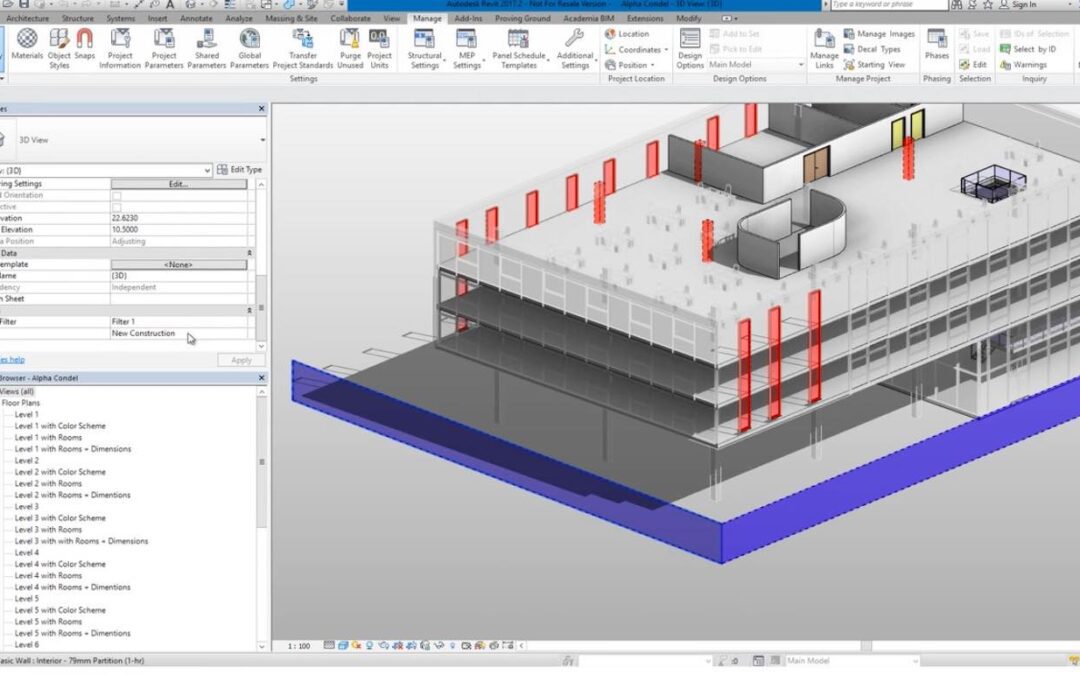Click the Edit... button for rendering settings
The image size is (1080, 675).
(178, 184)
